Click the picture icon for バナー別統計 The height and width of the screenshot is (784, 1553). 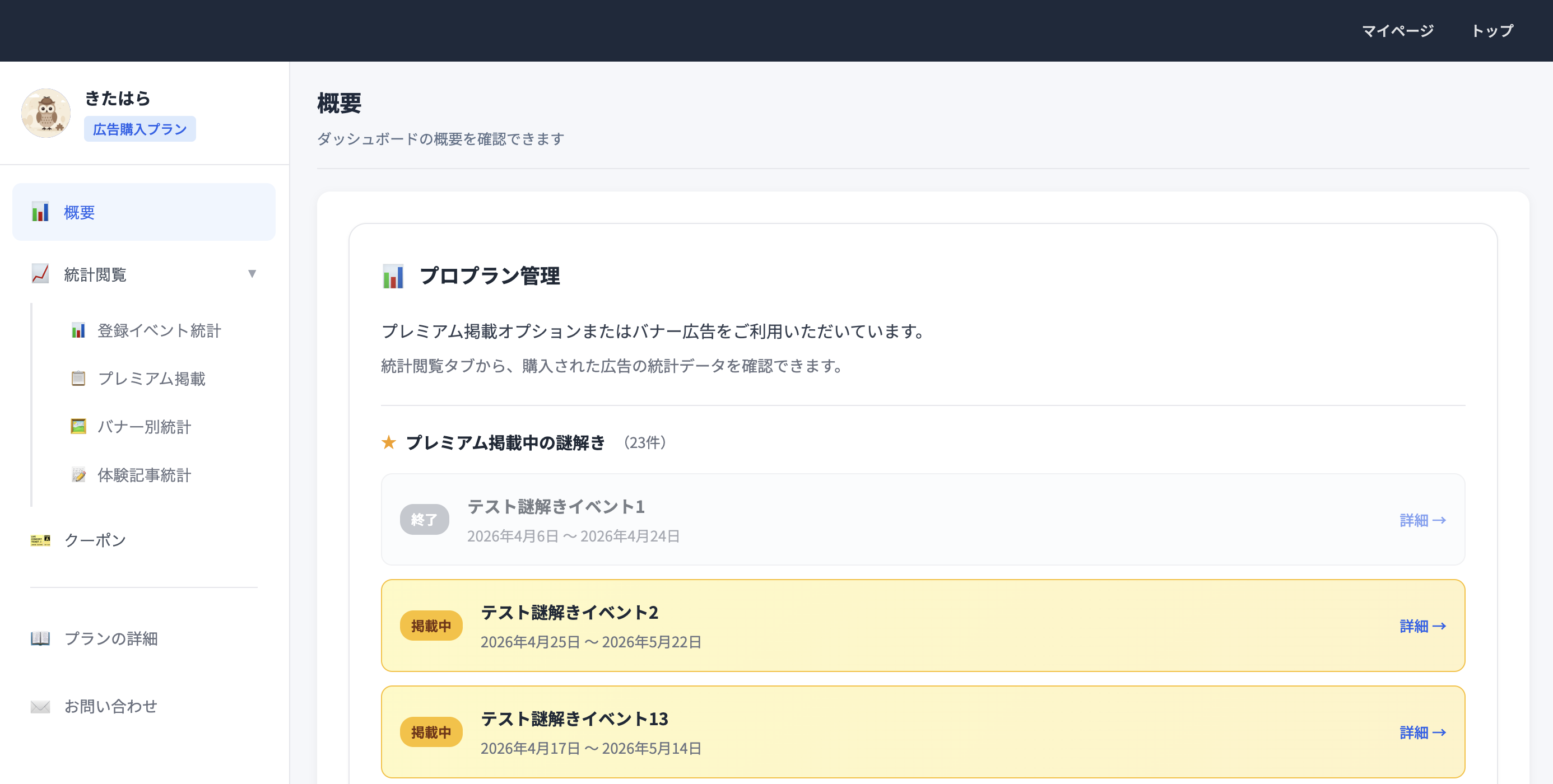(78, 427)
